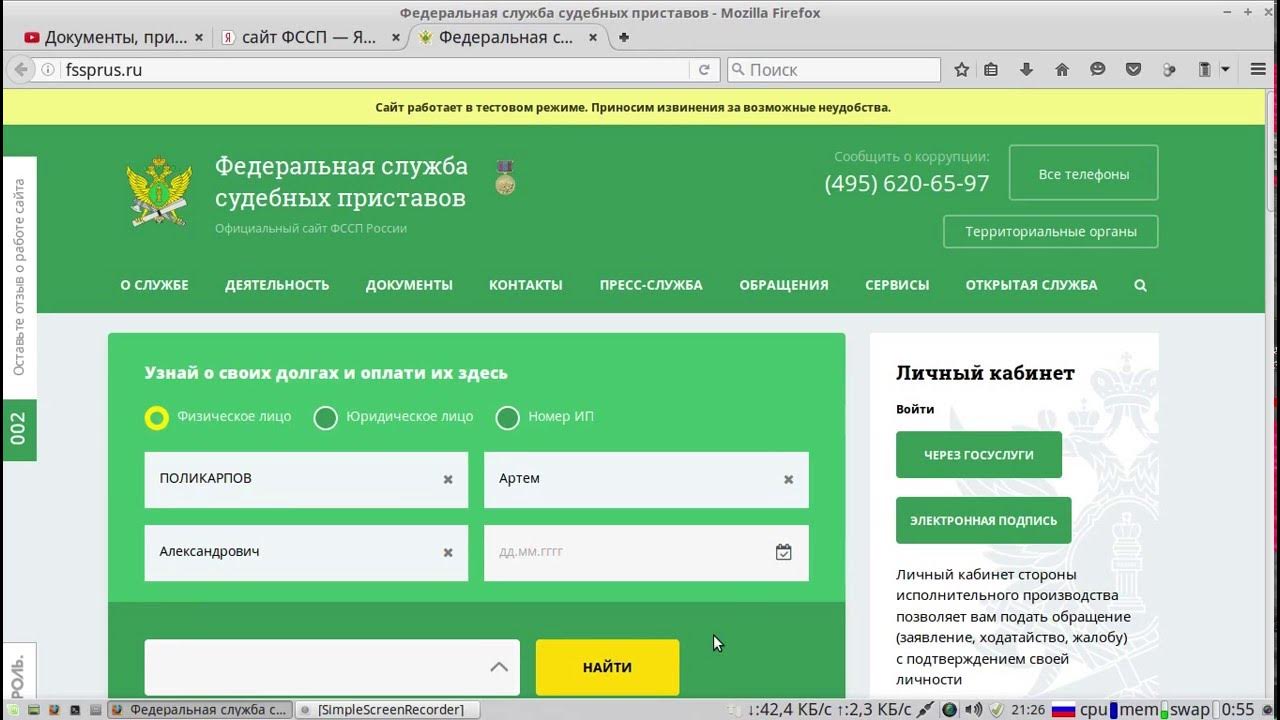Click the trash-can extension icon in toolbar
This screenshot has height=720, width=1280.
point(1205,70)
